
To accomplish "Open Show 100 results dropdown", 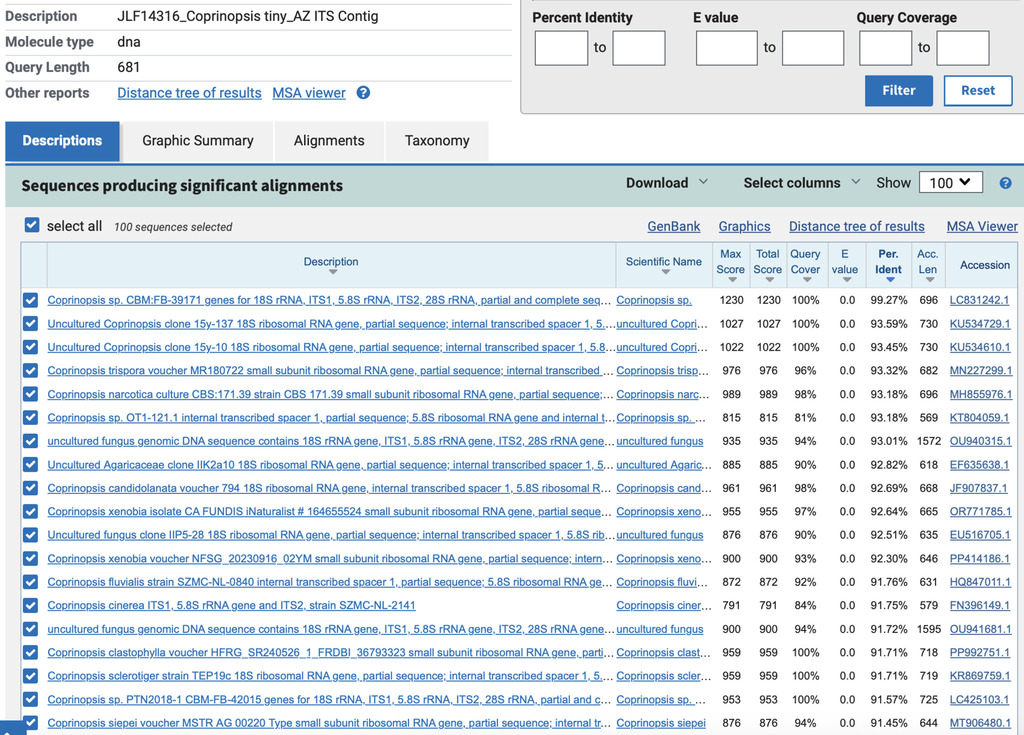I will tap(950, 183).
